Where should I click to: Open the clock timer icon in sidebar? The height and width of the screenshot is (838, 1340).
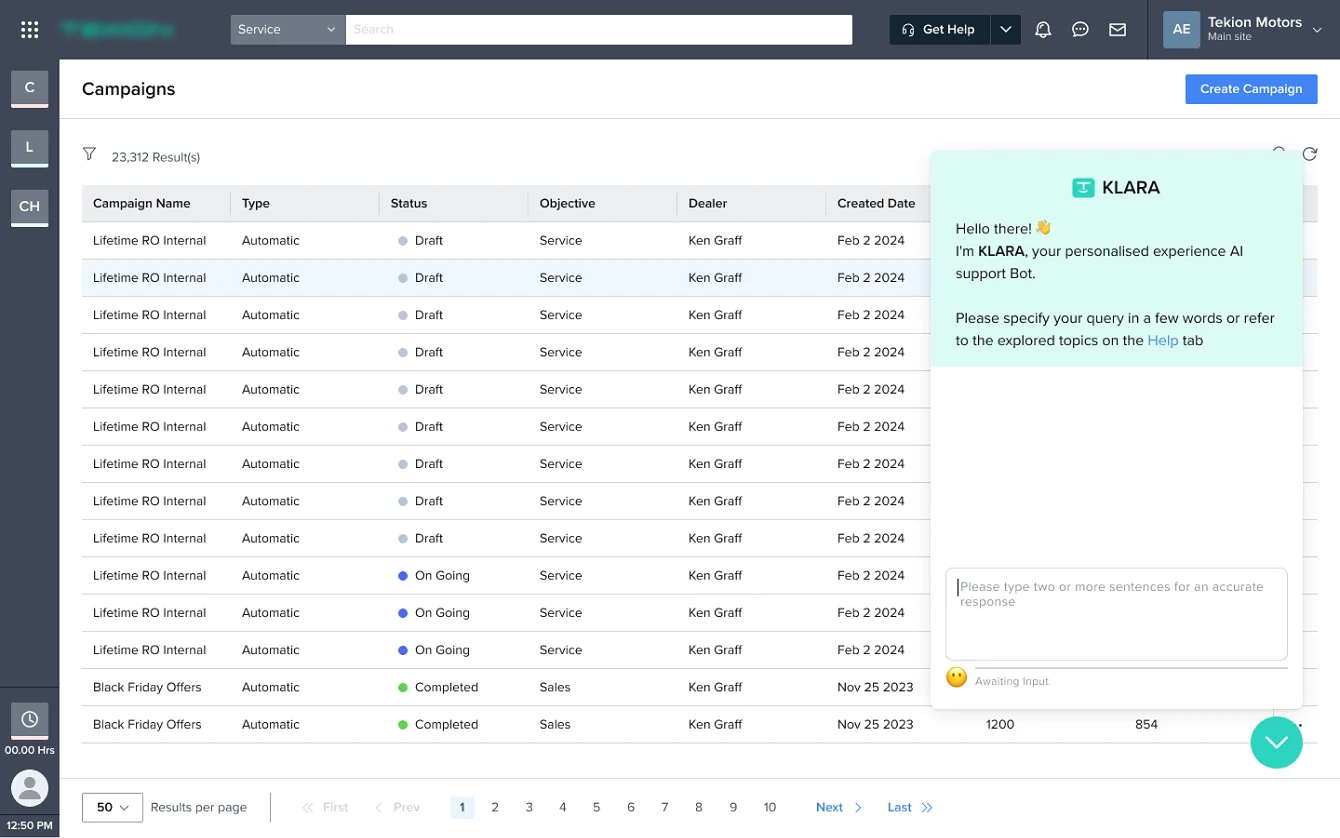(30, 720)
